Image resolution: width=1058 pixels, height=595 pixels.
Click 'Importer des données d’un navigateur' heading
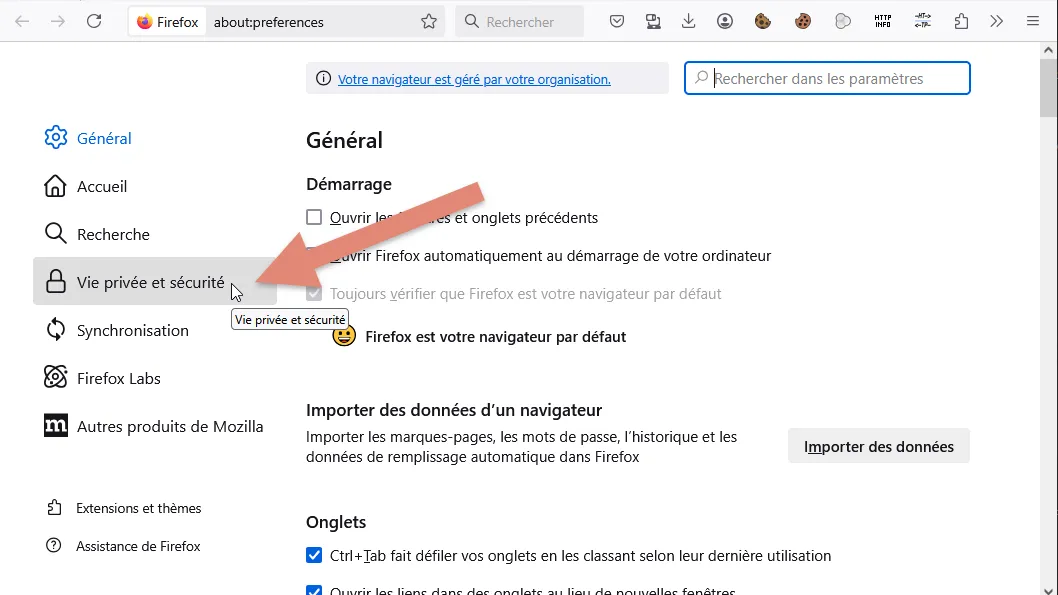(454, 409)
